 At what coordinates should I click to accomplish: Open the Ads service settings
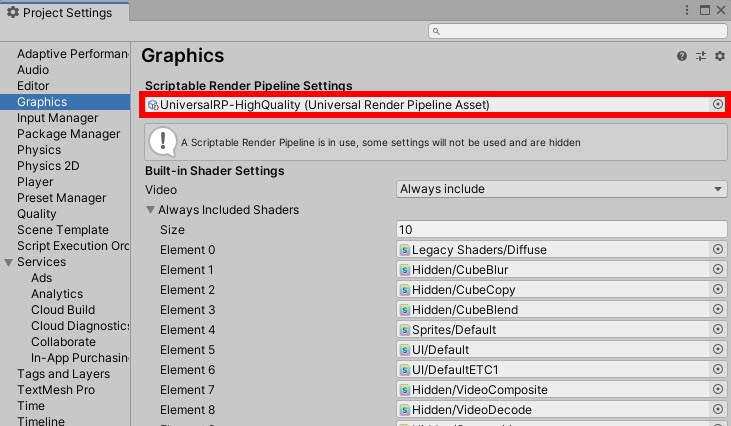(x=41, y=278)
